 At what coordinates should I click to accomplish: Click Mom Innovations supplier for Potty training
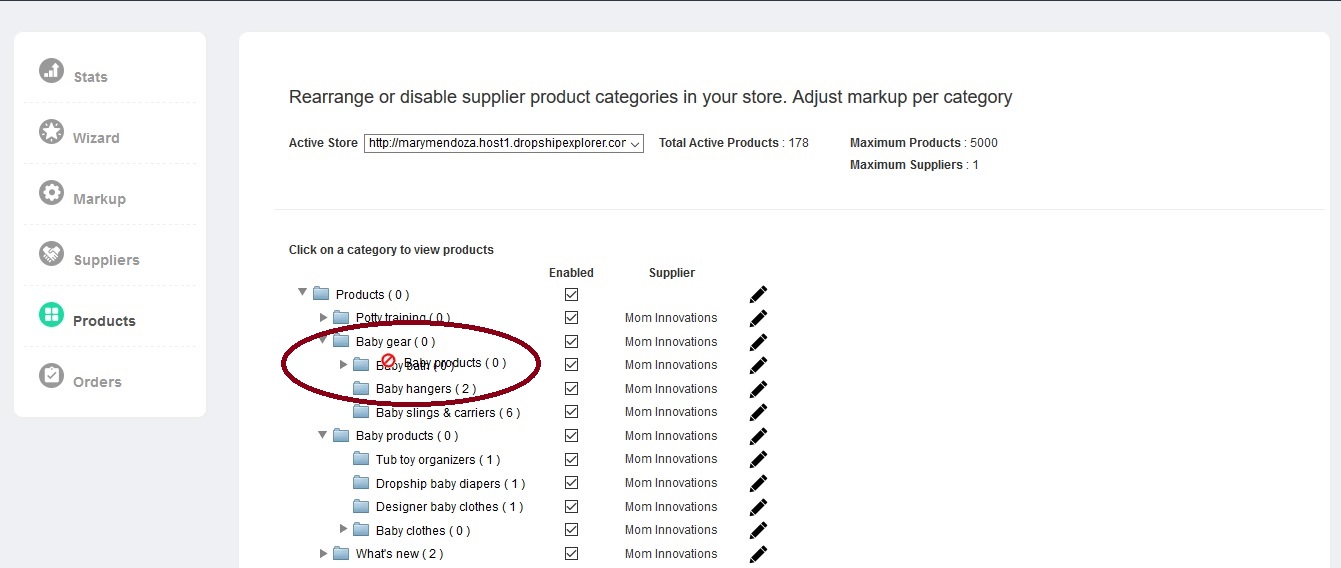click(x=671, y=318)
